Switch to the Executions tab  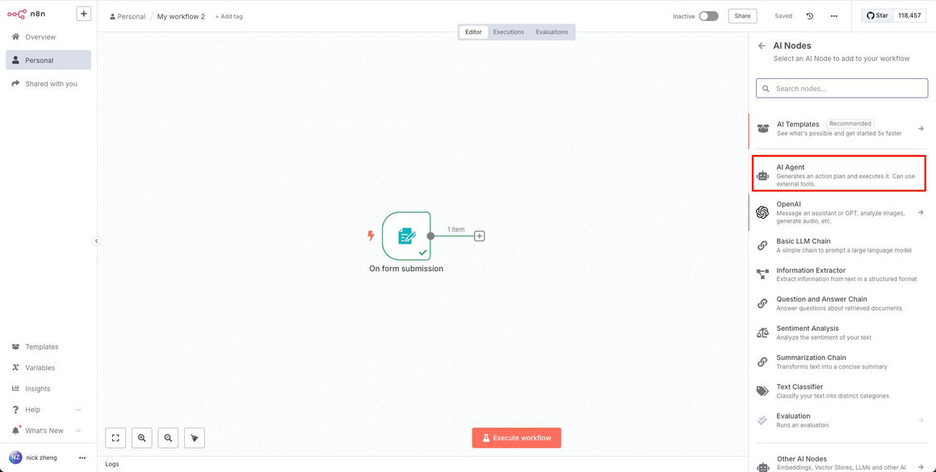click(x=509, y=32)
